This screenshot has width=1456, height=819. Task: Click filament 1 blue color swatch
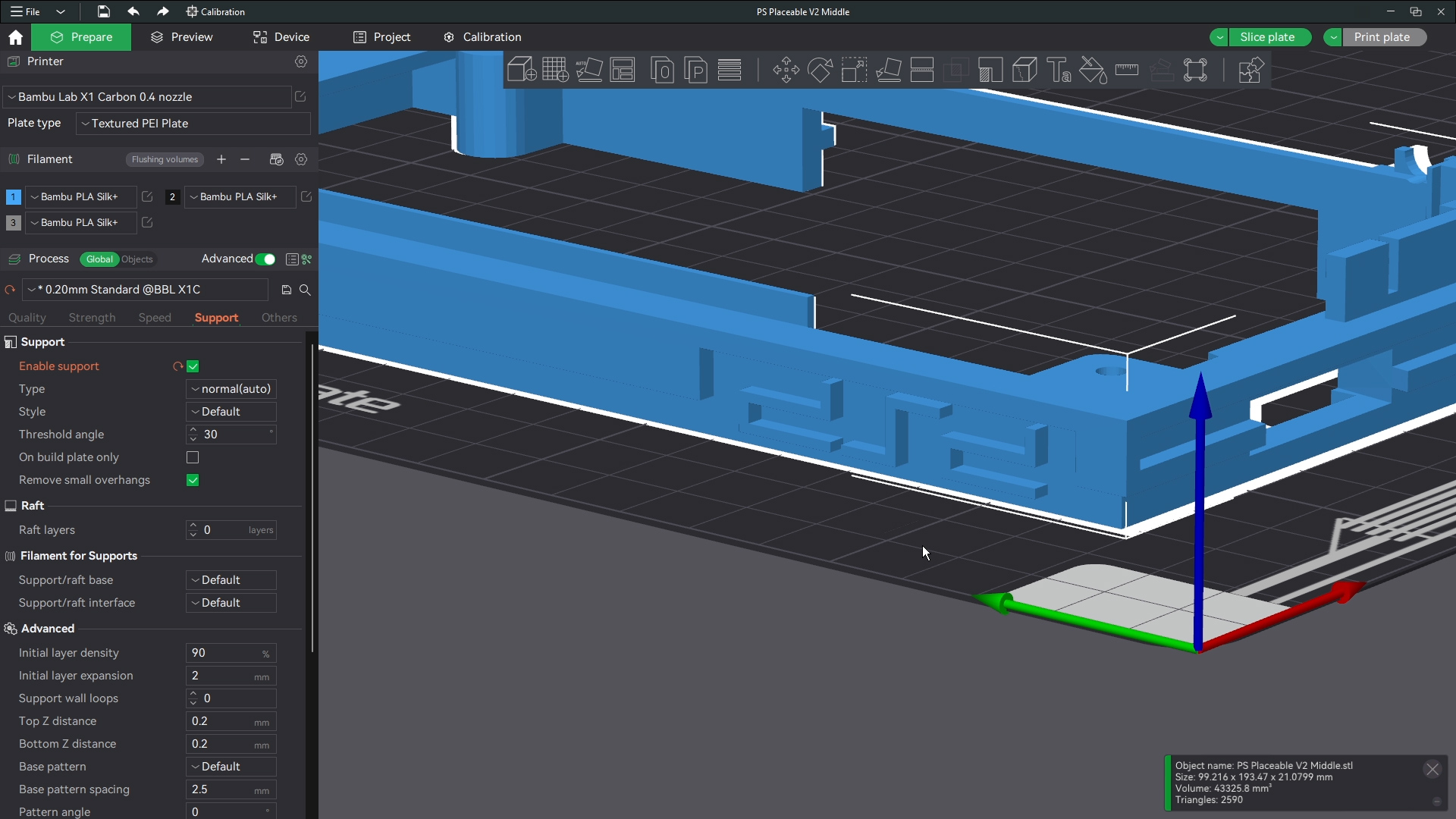pos(13,197)
